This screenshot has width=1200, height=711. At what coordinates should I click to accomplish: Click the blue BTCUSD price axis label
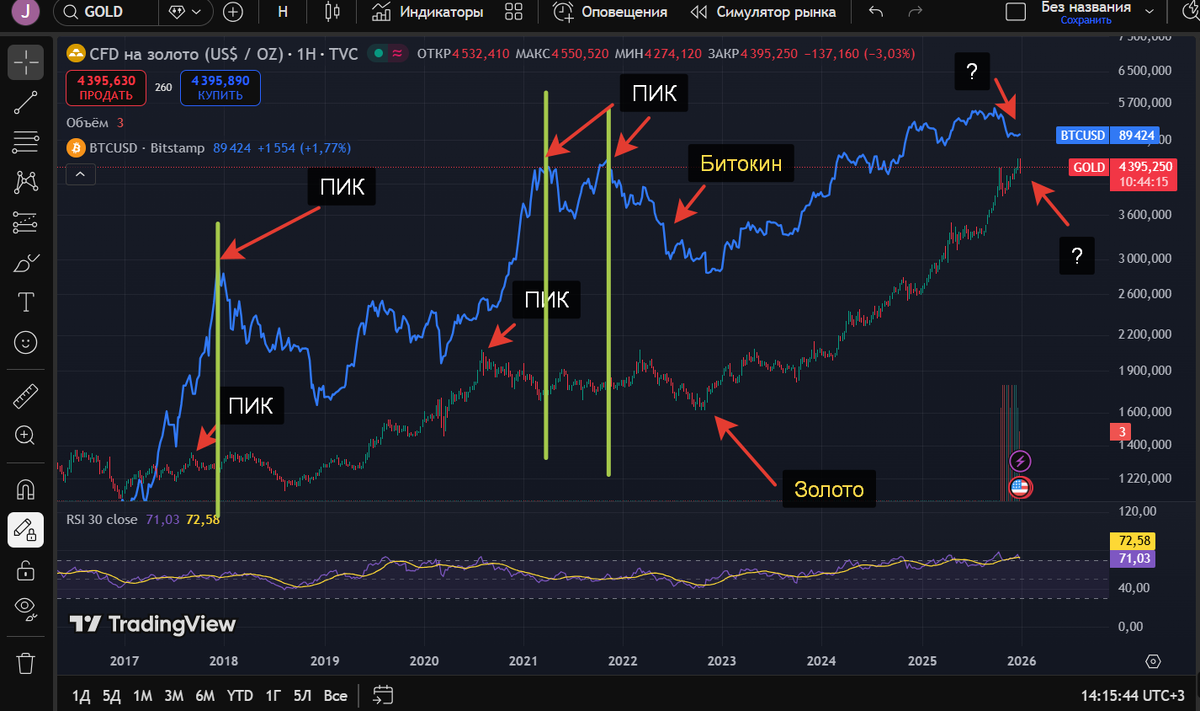tap(1108, 134)
